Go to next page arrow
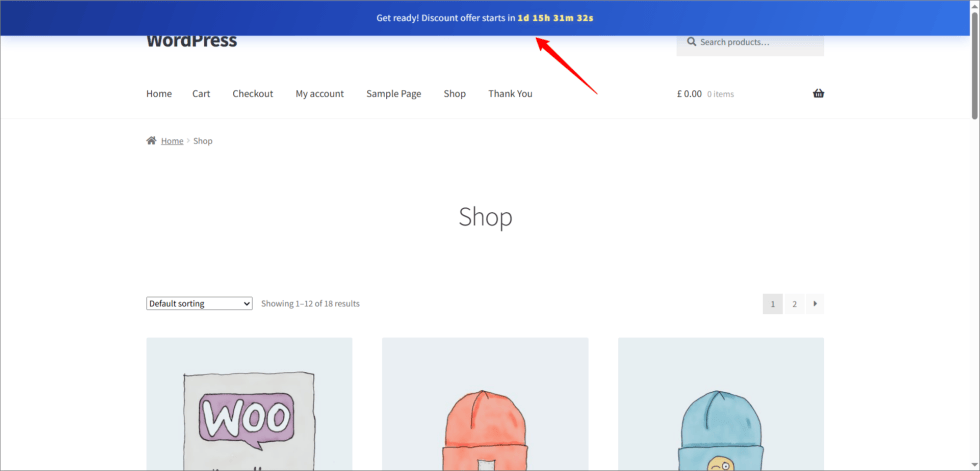The image size is (980, 471). pyautogui.click(x=815, y=304)
